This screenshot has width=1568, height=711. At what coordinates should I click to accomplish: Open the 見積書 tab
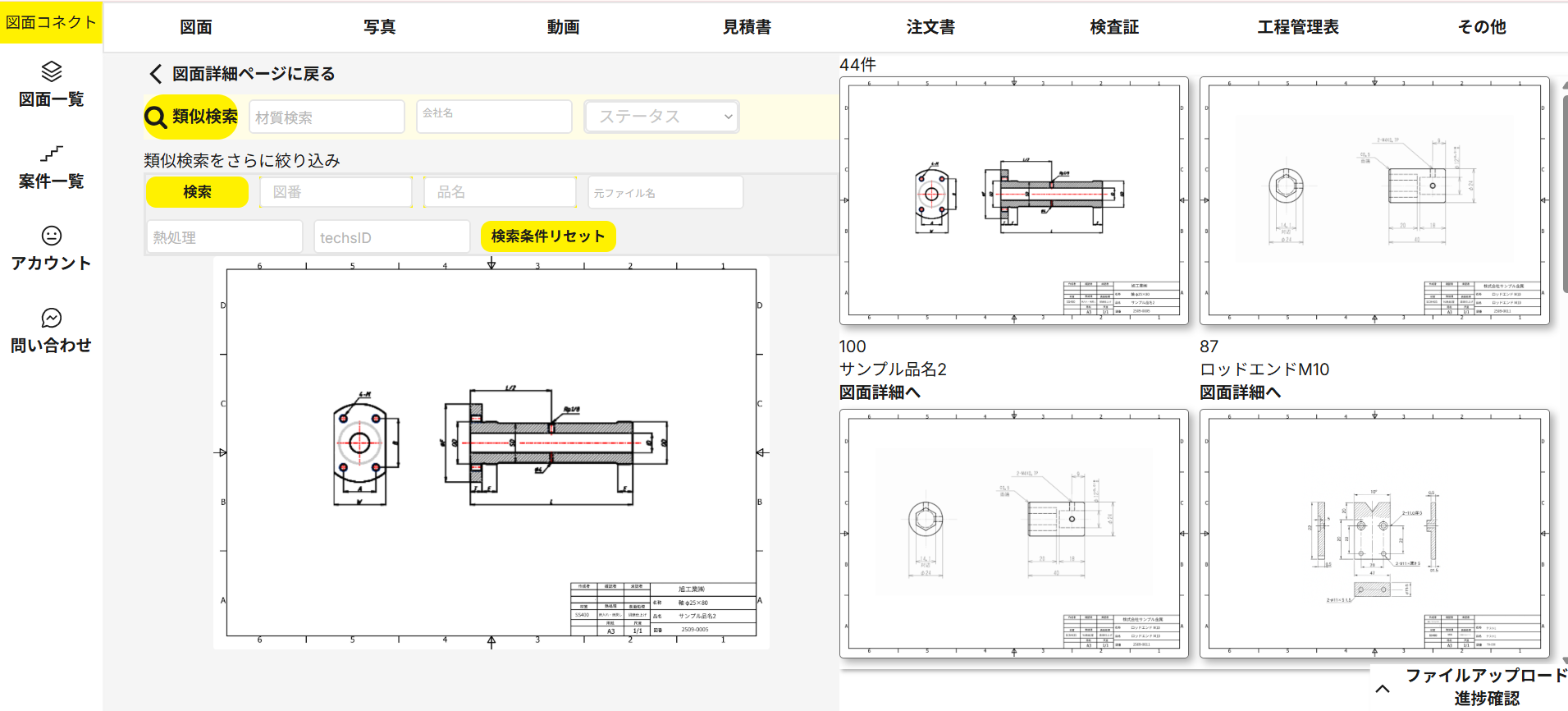pyautogui.click(x=747, y=27)
